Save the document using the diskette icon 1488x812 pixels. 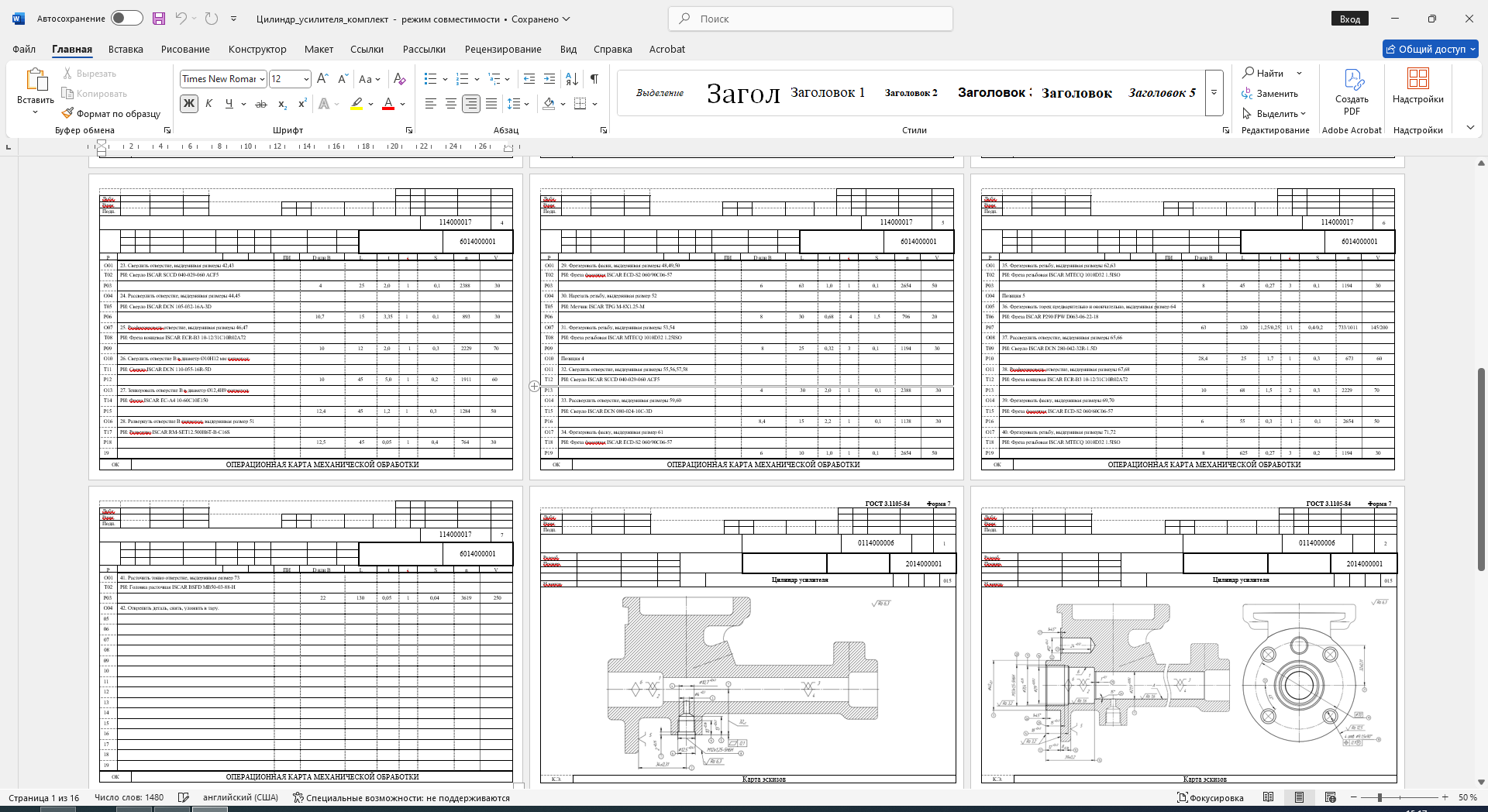coord(159,19)
